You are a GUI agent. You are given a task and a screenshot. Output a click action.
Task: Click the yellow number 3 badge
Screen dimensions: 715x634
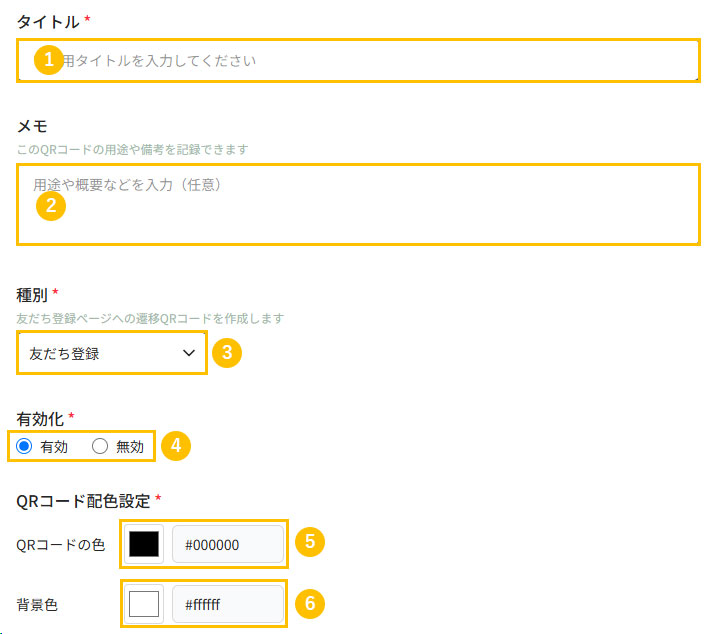coord(227,353)
